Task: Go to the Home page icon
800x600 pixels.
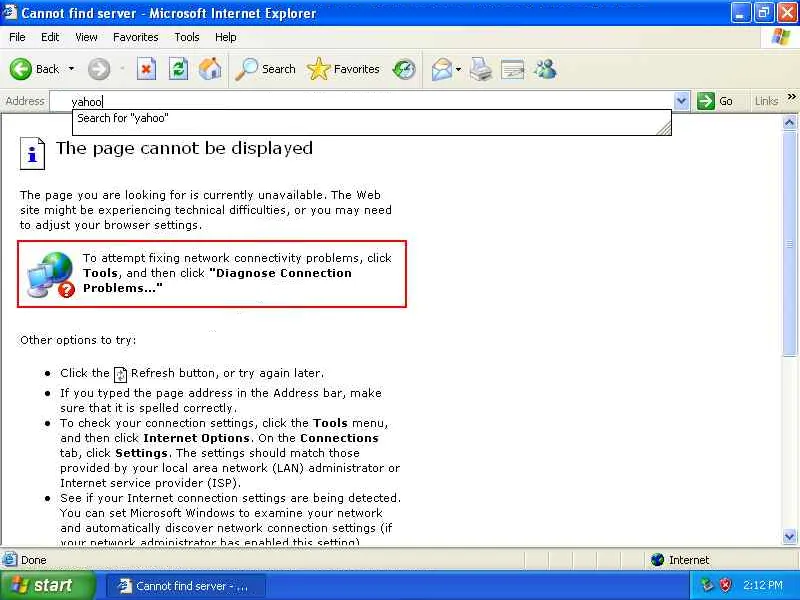Action: click(x=210, y=69)
